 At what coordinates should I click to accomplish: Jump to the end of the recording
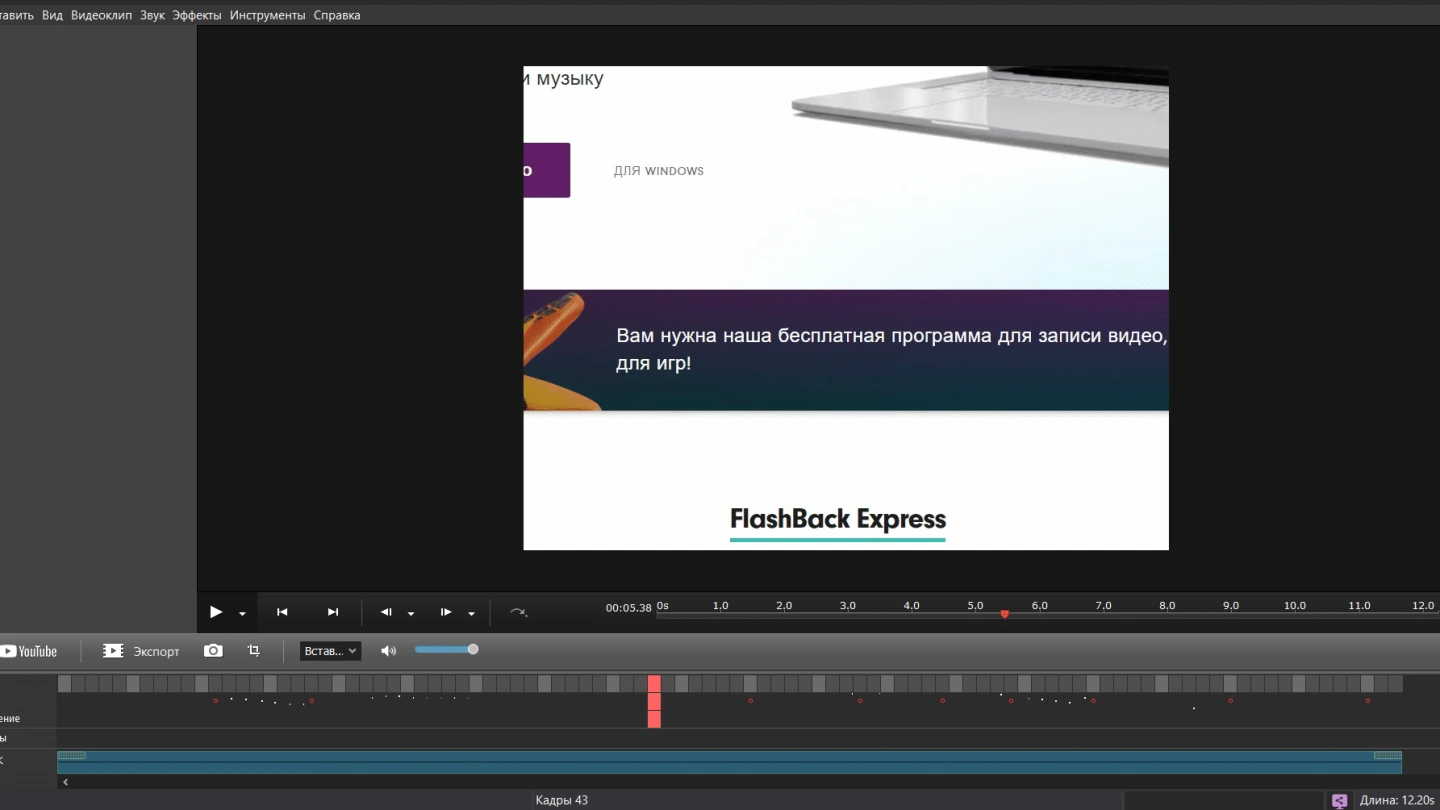[333, 612]
